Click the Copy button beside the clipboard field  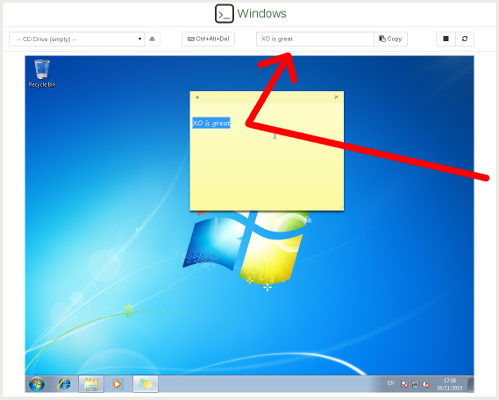click(x=391, y=39)
